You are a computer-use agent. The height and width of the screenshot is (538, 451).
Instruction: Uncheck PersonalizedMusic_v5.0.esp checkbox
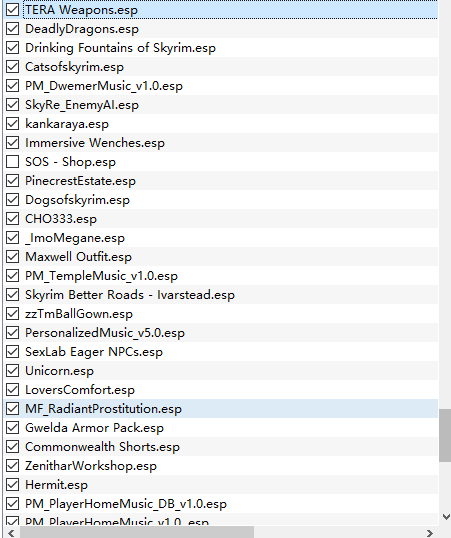point(13,333)
